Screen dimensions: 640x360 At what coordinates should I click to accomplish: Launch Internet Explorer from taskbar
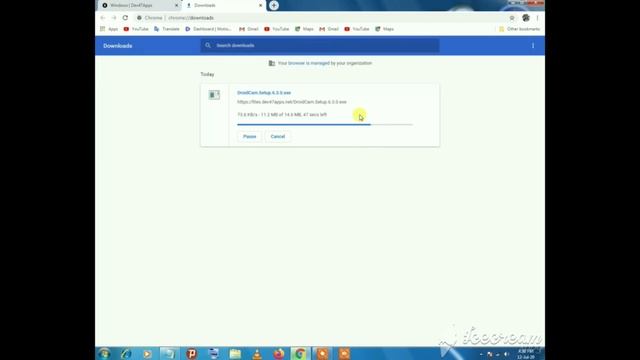[126, 353]
